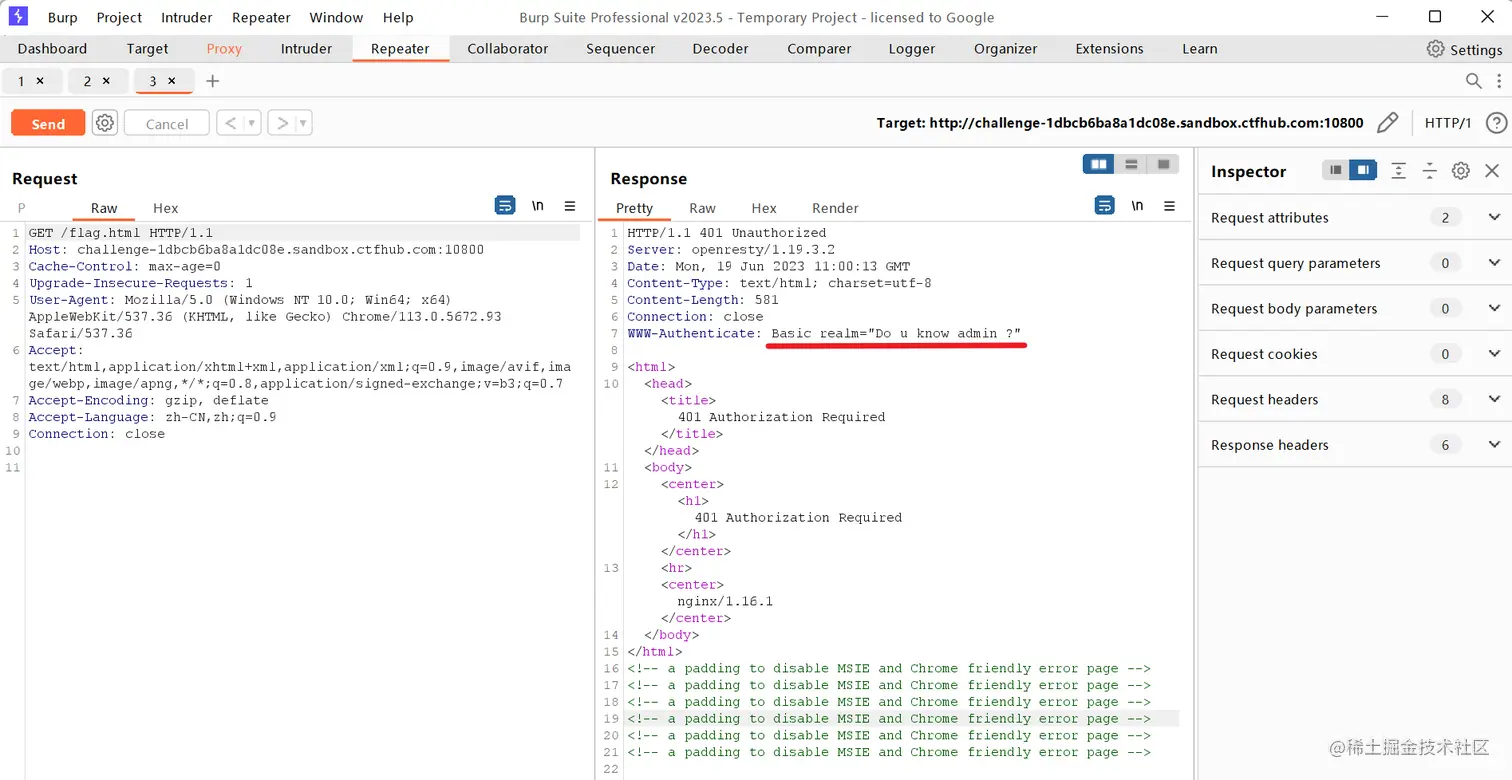The height and width of the screenshot is (780, 1512).
Task: Switch Response to Raw view
Action: tap(702, 208)
